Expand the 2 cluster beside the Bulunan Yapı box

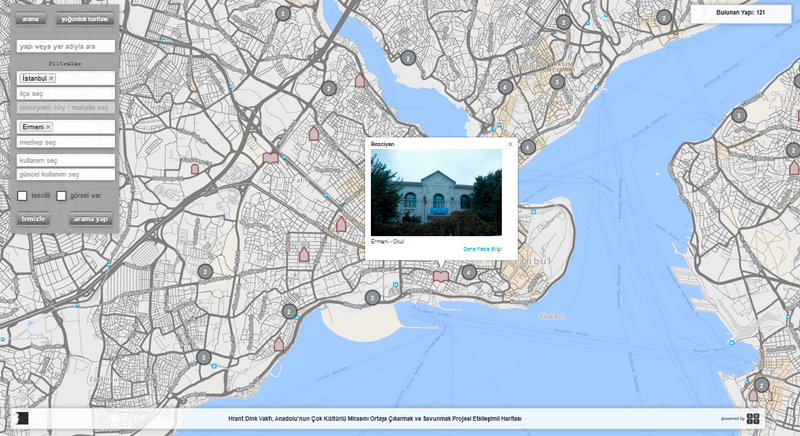click(x=664, y=18)
